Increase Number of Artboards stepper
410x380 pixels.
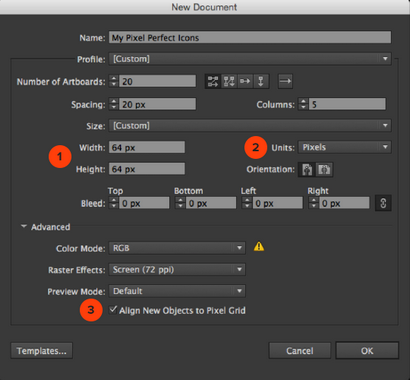click(114, 78)
